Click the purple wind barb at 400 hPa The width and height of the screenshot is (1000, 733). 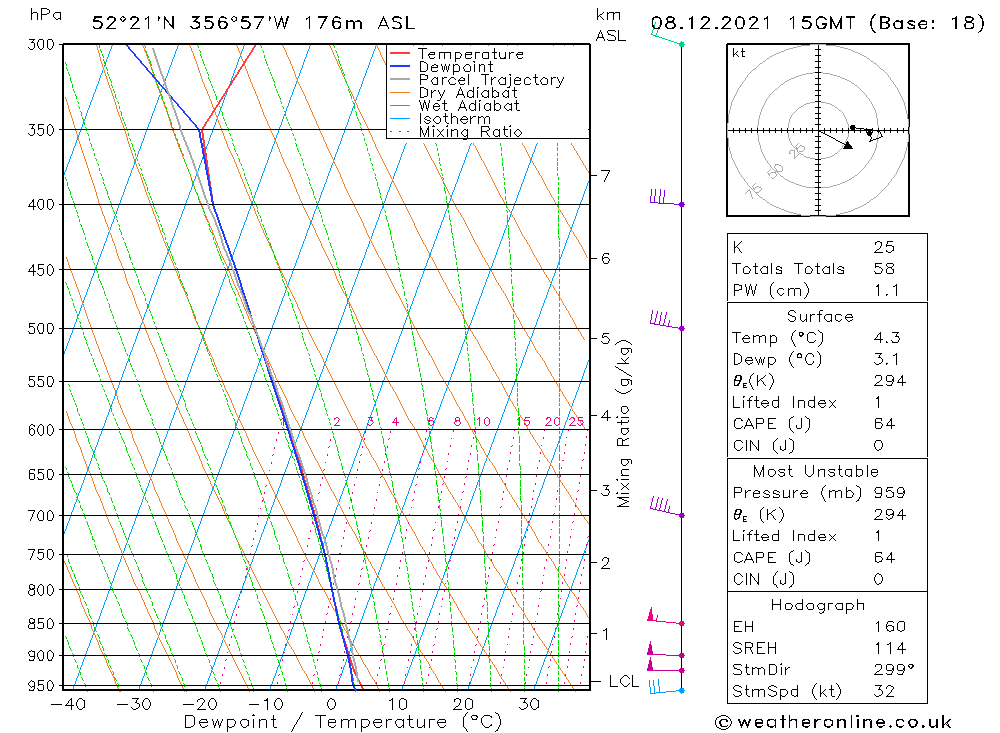click(x=664, y=198)
